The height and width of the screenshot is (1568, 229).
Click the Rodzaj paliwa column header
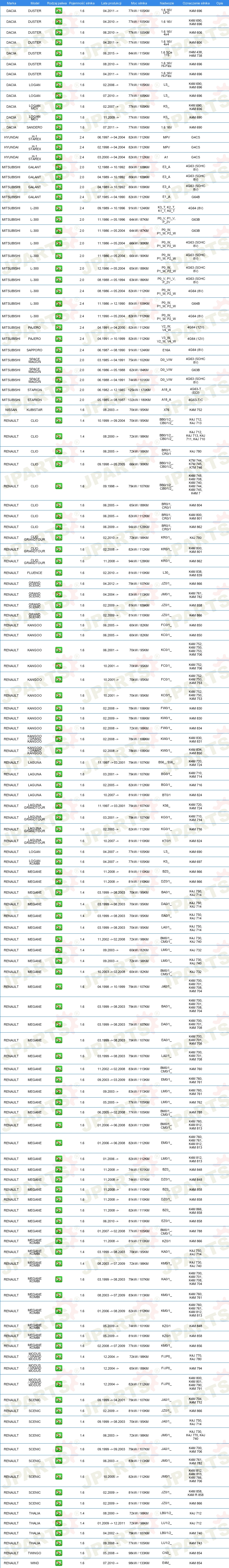click(58, 3)
